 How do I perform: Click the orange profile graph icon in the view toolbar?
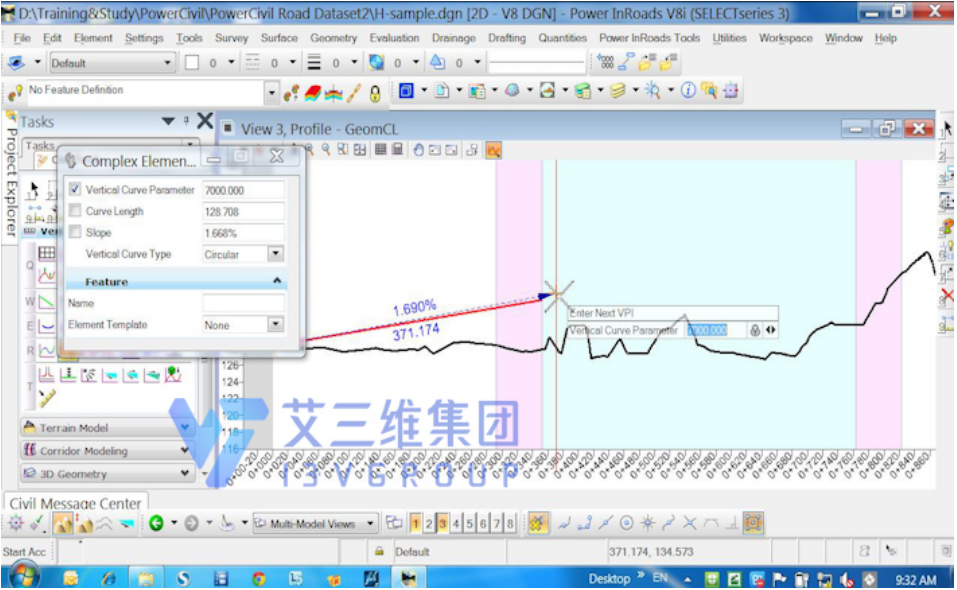(x=494, y=149)
